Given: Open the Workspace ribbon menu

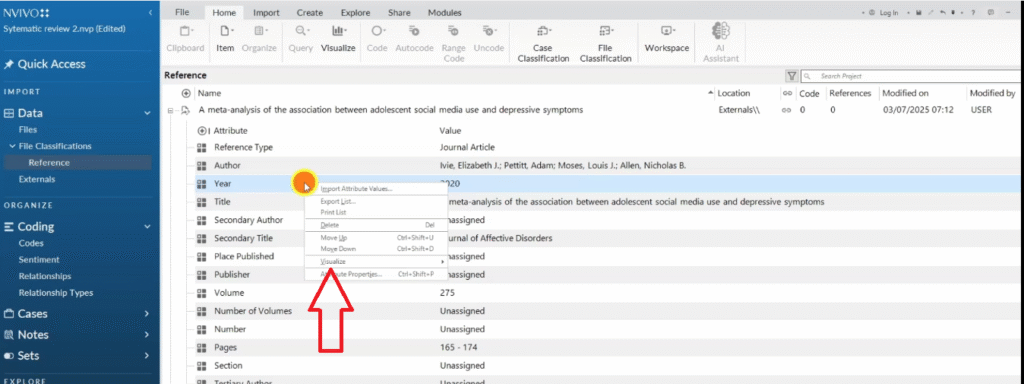Looking at the screenshot, I should tap(666, 39).
